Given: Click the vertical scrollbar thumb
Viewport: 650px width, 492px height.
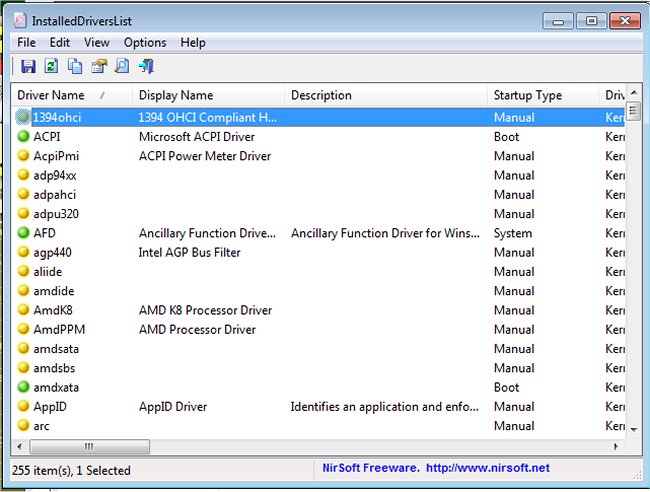Looking at the screenshot, I should coord(633,111).
